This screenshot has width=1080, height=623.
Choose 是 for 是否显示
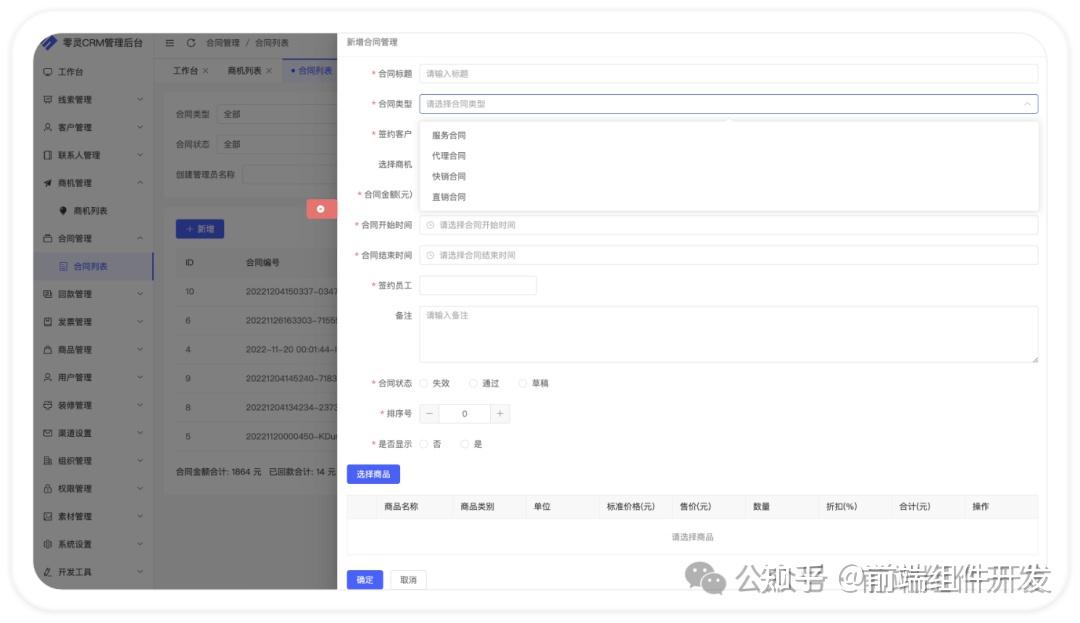point(465,444)
